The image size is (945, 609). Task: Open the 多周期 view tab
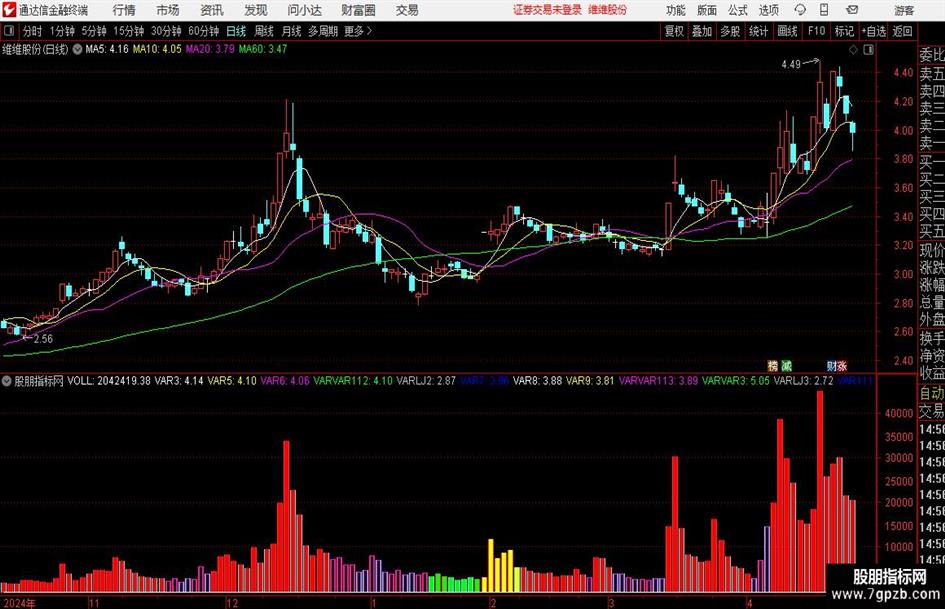pos(323,31)
